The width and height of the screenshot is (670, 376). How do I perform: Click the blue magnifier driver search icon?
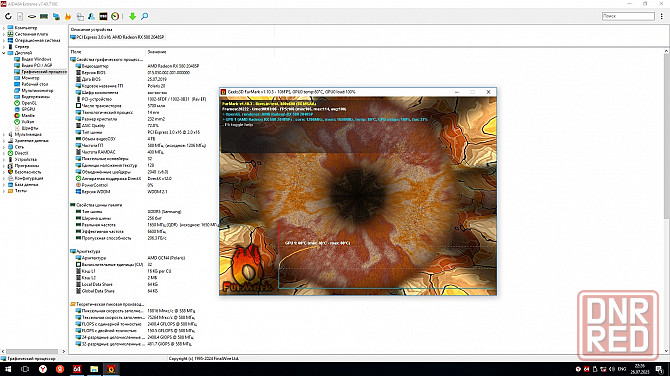[144, 16]
